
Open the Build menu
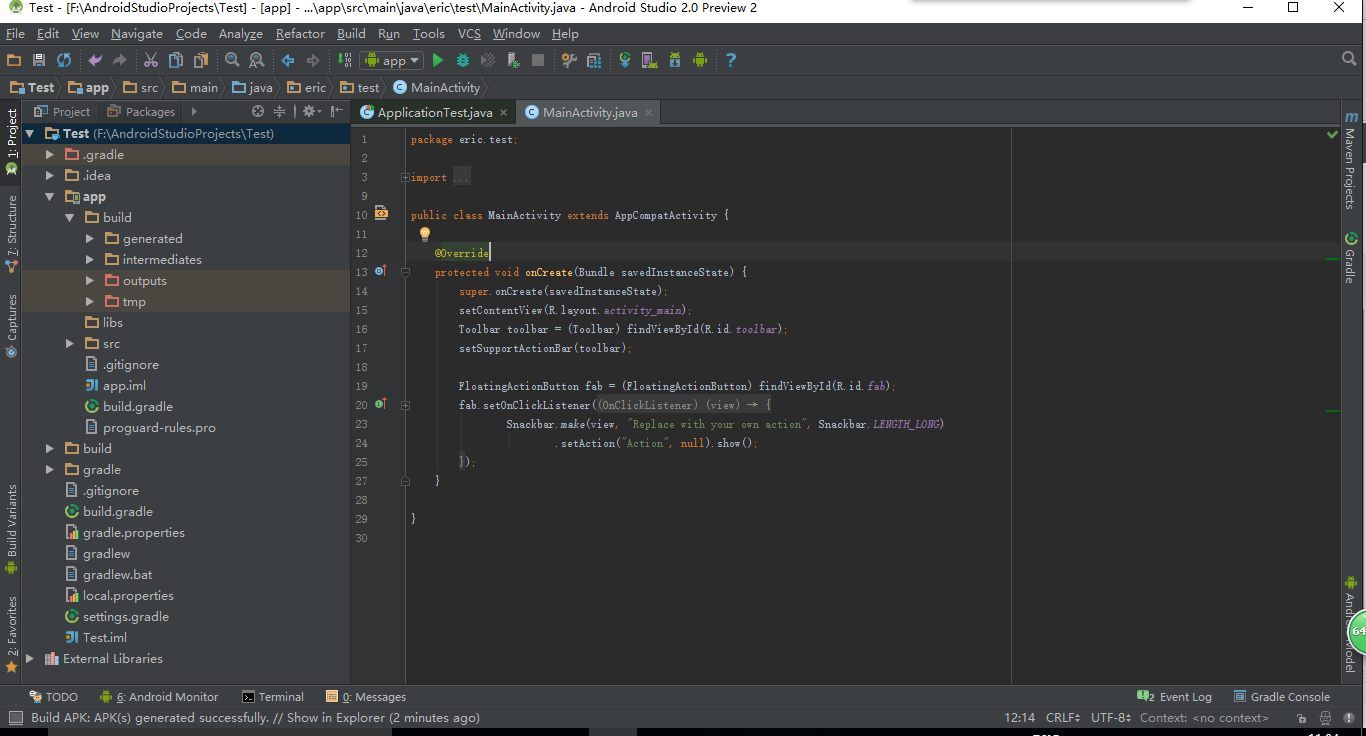351,33
